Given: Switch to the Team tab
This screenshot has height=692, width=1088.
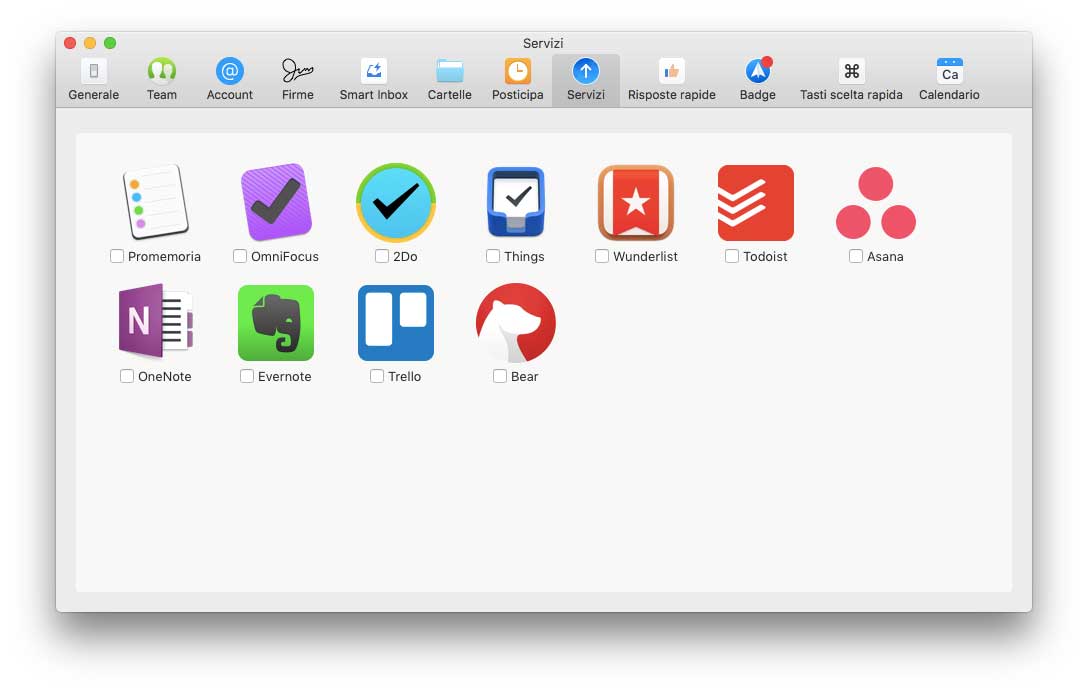Looking at the screenshot, I should pyautogui.click(x=162, y=81).
